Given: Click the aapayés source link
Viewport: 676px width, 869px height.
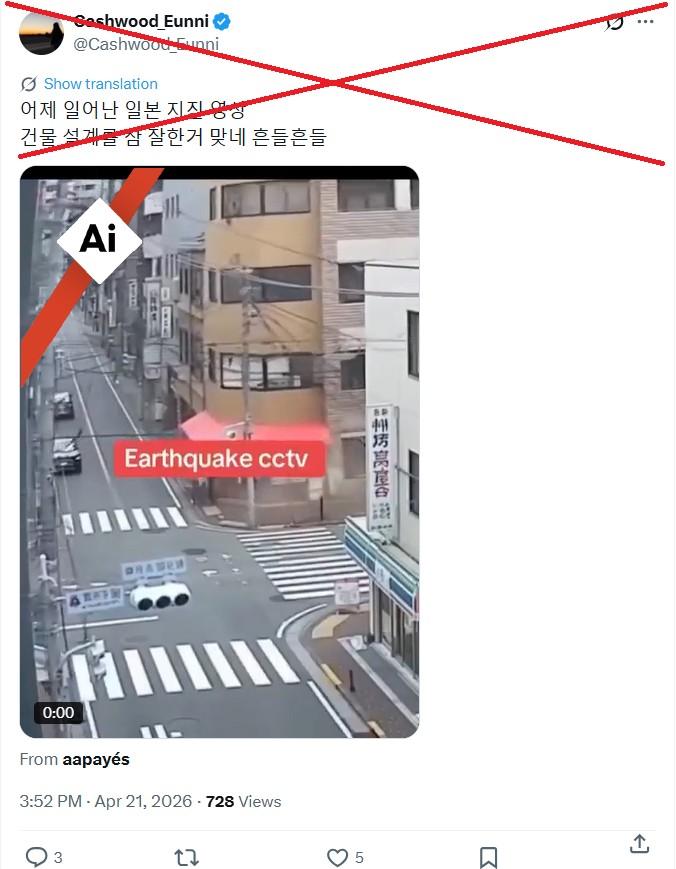Looking at the screenshot, I should (96, 759).
